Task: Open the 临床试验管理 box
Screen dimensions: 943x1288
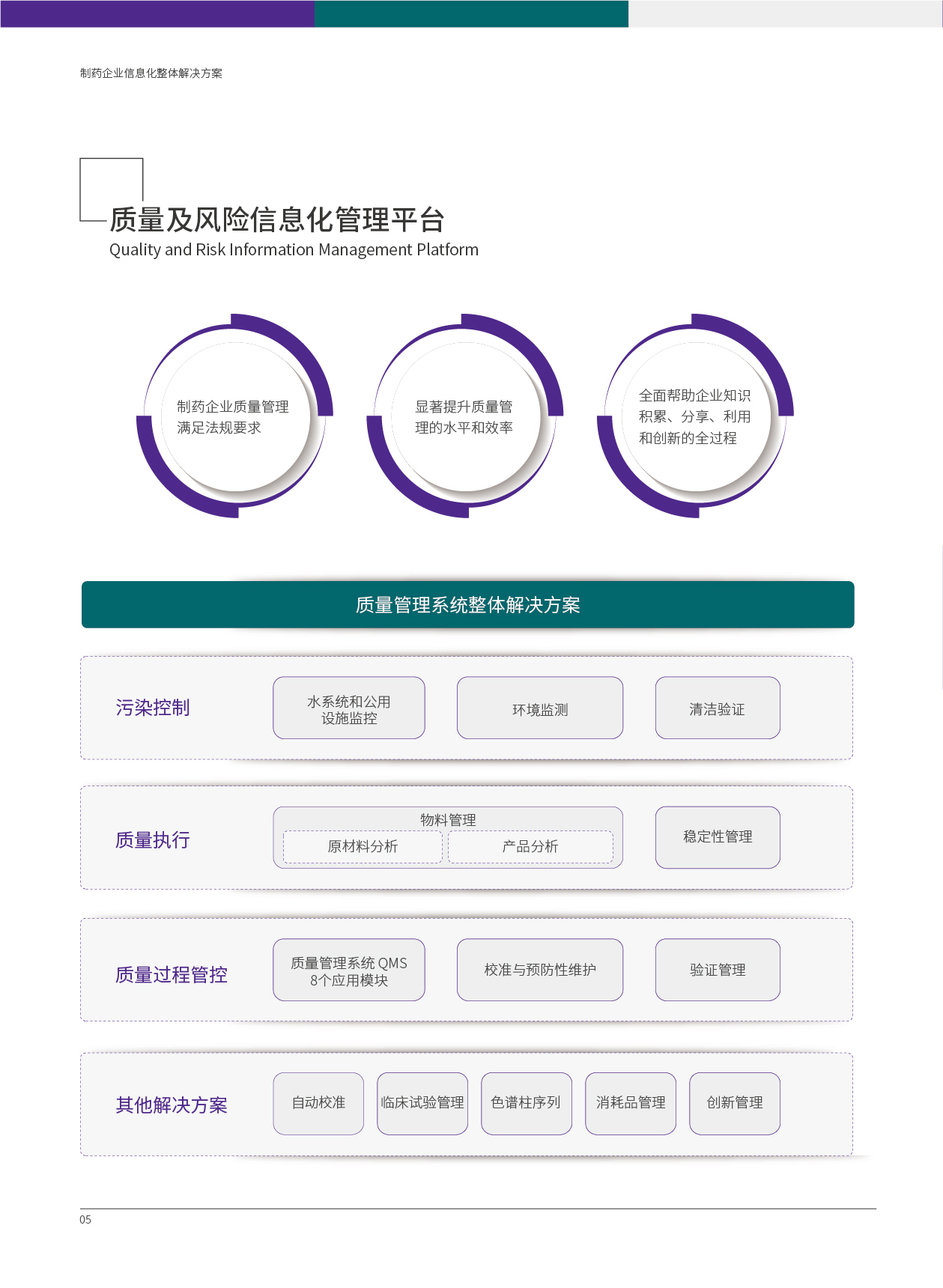Action: click(422, 1103)
